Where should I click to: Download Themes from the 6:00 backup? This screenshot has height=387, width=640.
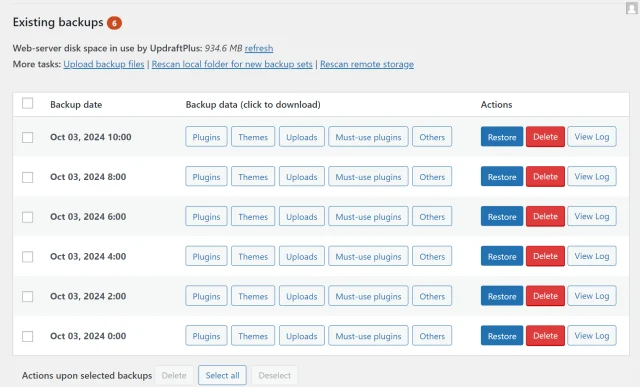click(253, 216)
